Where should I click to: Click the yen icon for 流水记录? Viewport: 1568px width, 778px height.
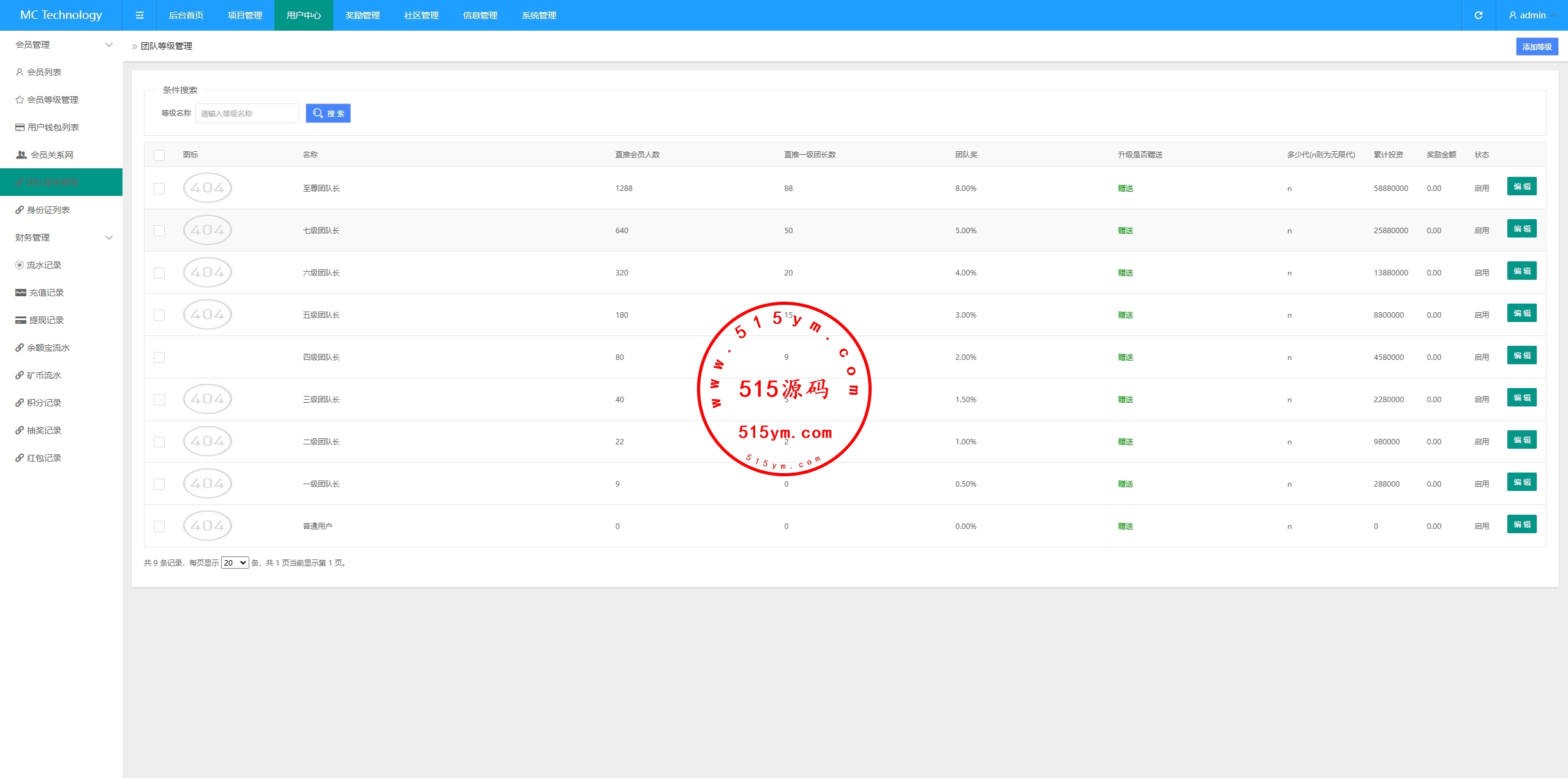coord(20,265)
